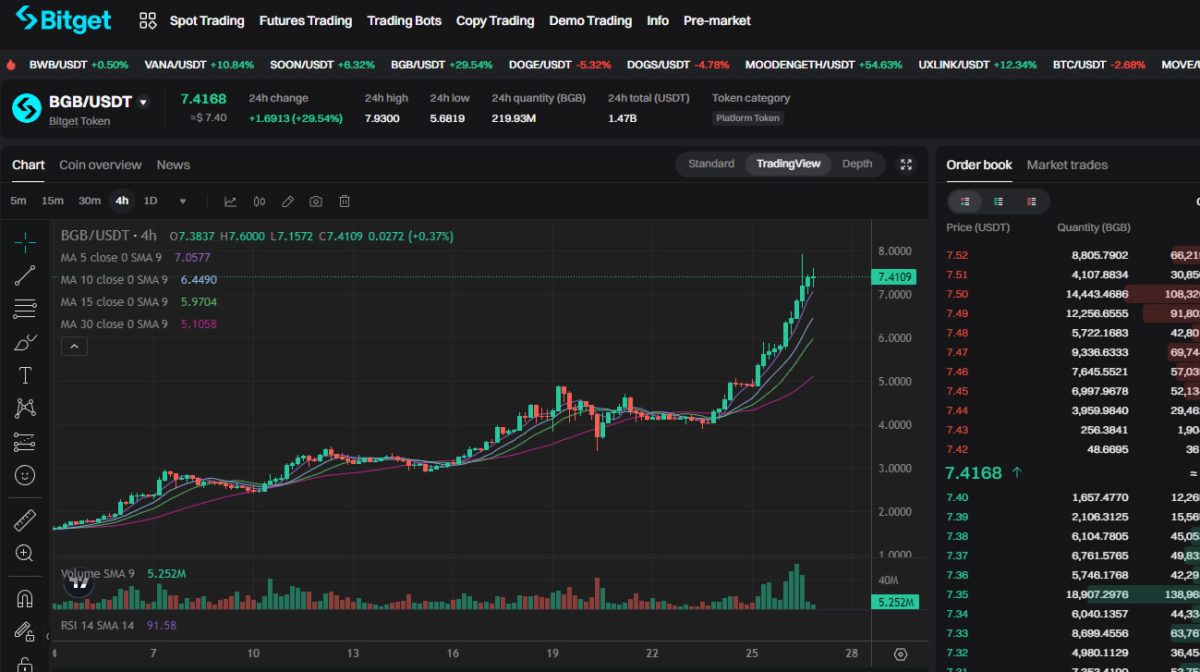Viewport: 1200px width, 672px height.
Task: Pick the ruler measure tool
Action: (x=25, y=520)
